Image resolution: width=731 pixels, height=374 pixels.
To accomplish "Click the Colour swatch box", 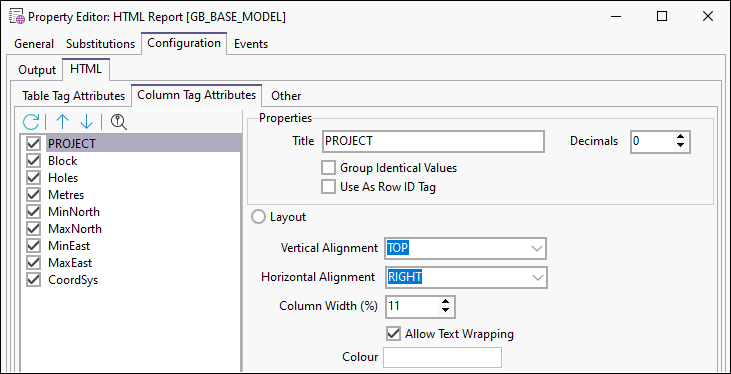I will pos(442,358).
